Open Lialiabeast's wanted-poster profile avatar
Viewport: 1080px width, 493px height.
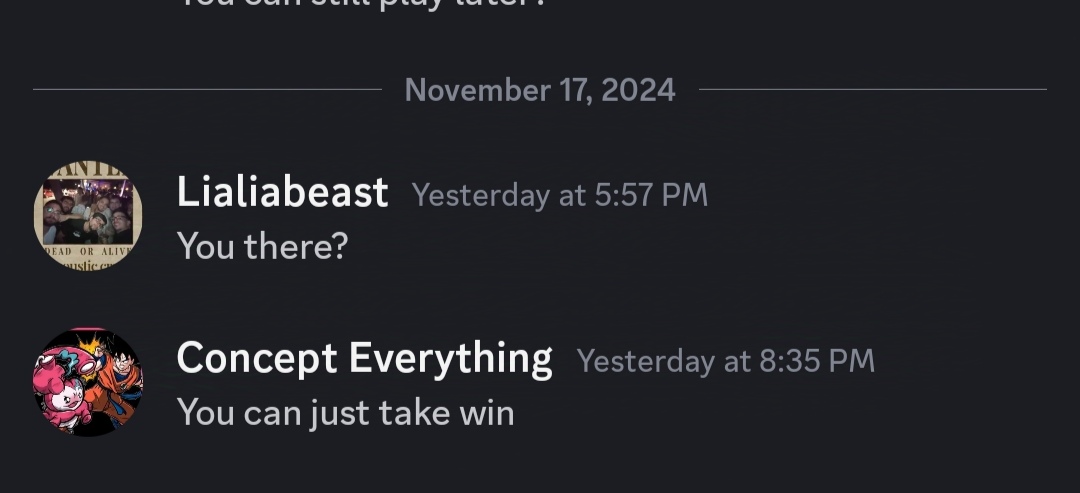click(88, 216)
